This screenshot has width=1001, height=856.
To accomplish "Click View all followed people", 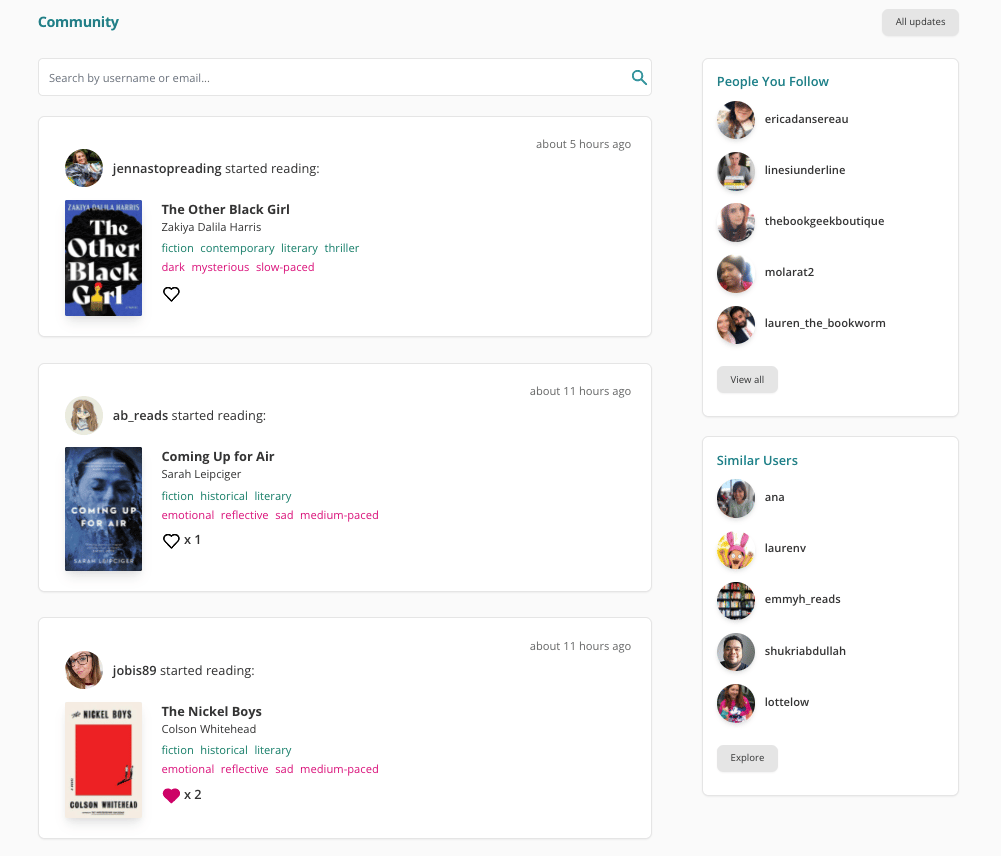I will (747, 380).
